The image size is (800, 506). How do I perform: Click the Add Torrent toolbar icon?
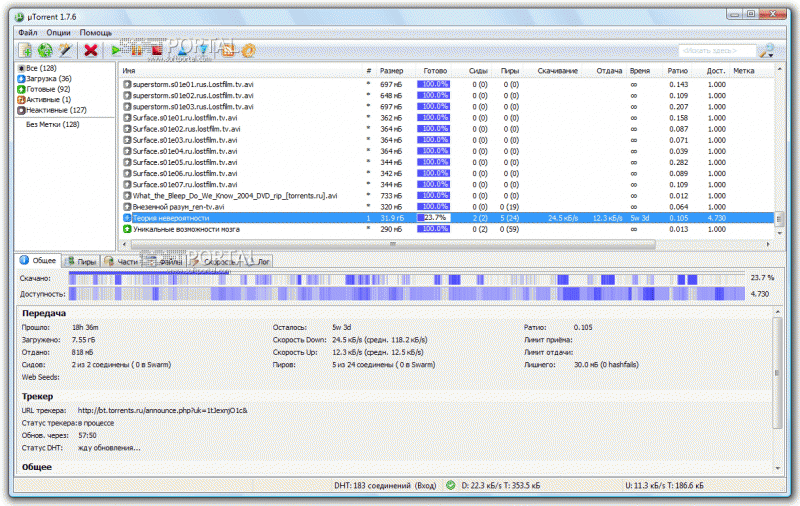tap(25, 50)
